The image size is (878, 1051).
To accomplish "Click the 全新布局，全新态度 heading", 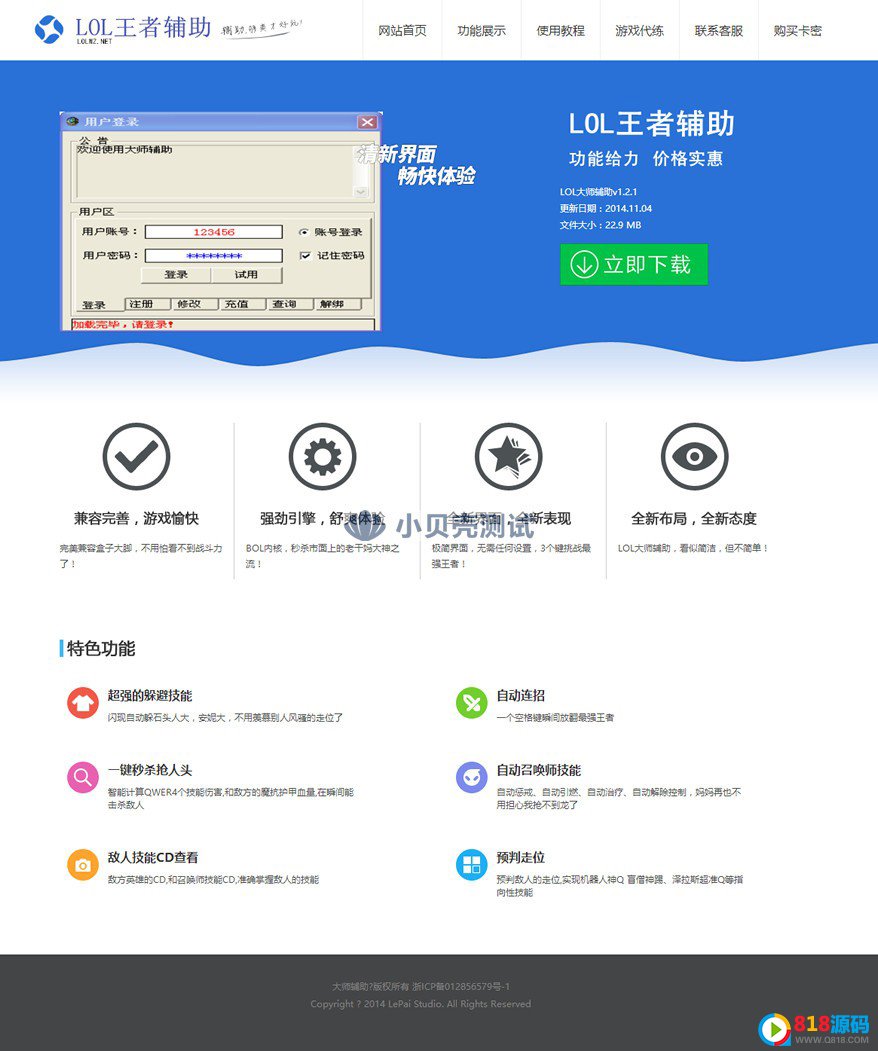I will tap(694, 519).
